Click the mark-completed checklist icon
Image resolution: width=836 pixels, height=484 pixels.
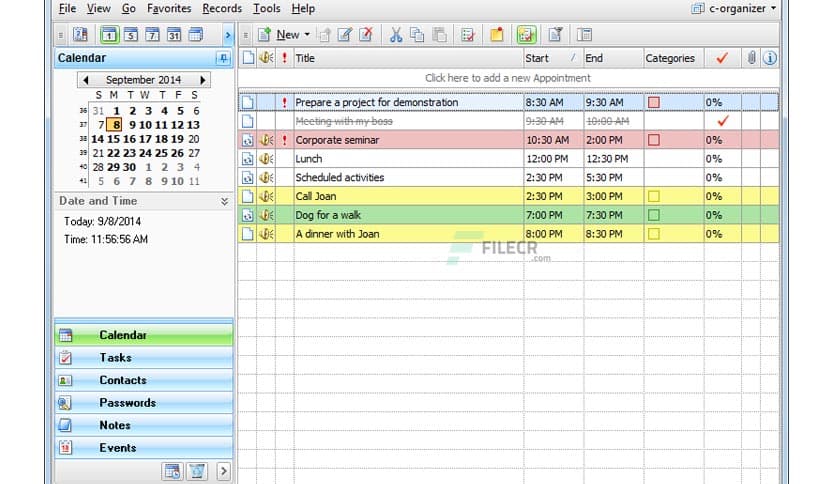(468, 35)
